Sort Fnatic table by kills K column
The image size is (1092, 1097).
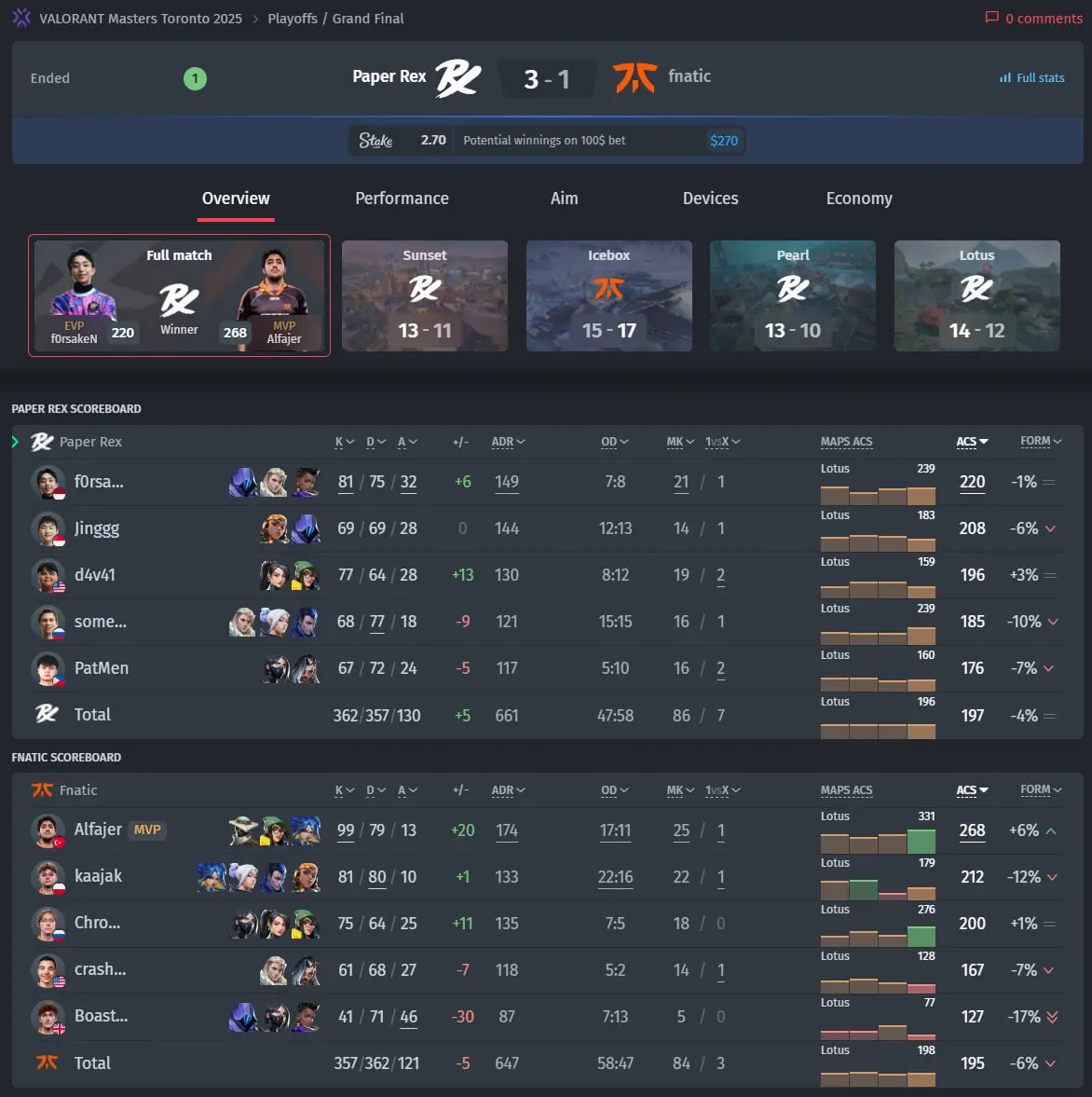[344, 790]
